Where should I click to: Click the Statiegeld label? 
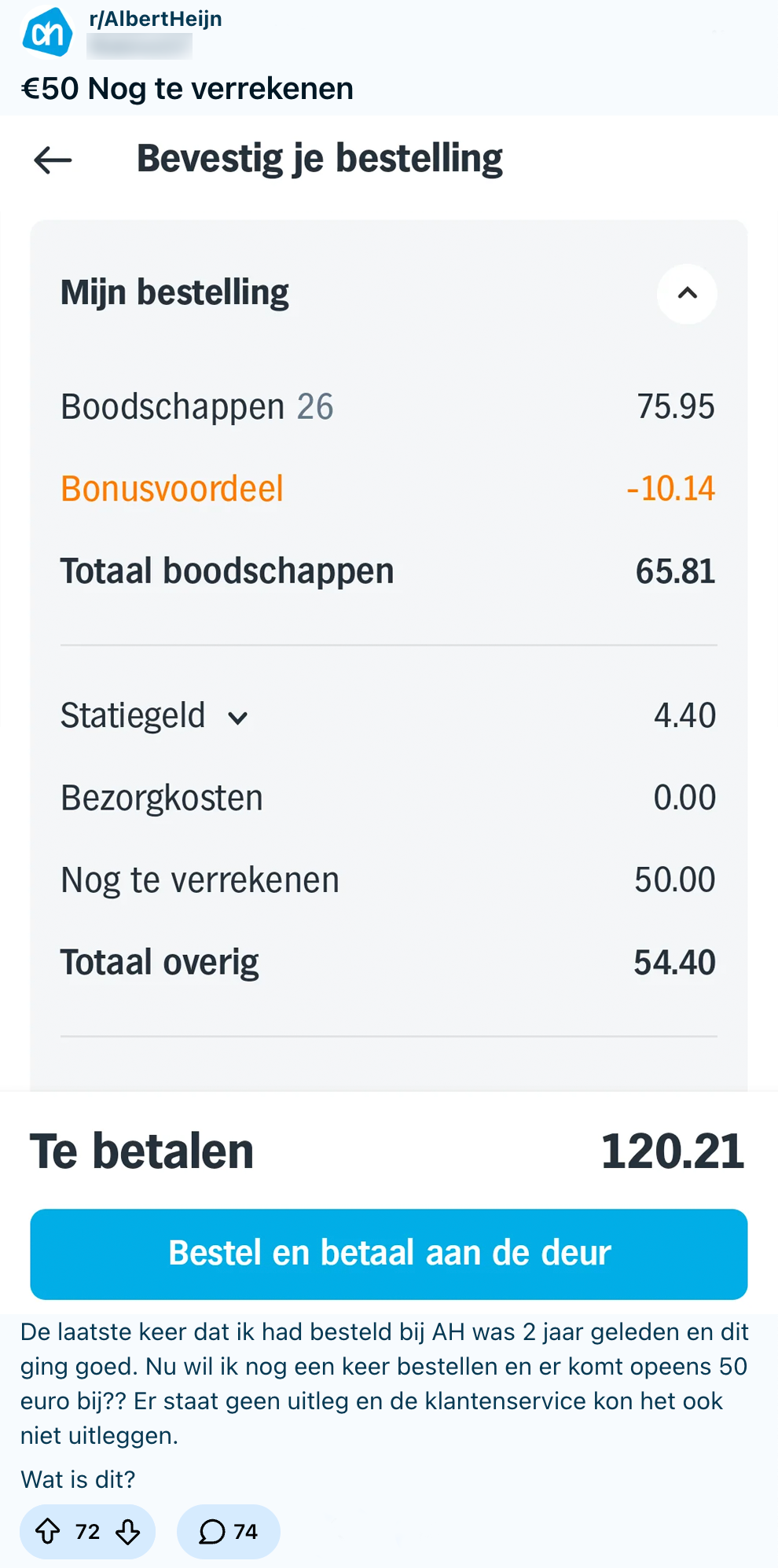(133, 716)
